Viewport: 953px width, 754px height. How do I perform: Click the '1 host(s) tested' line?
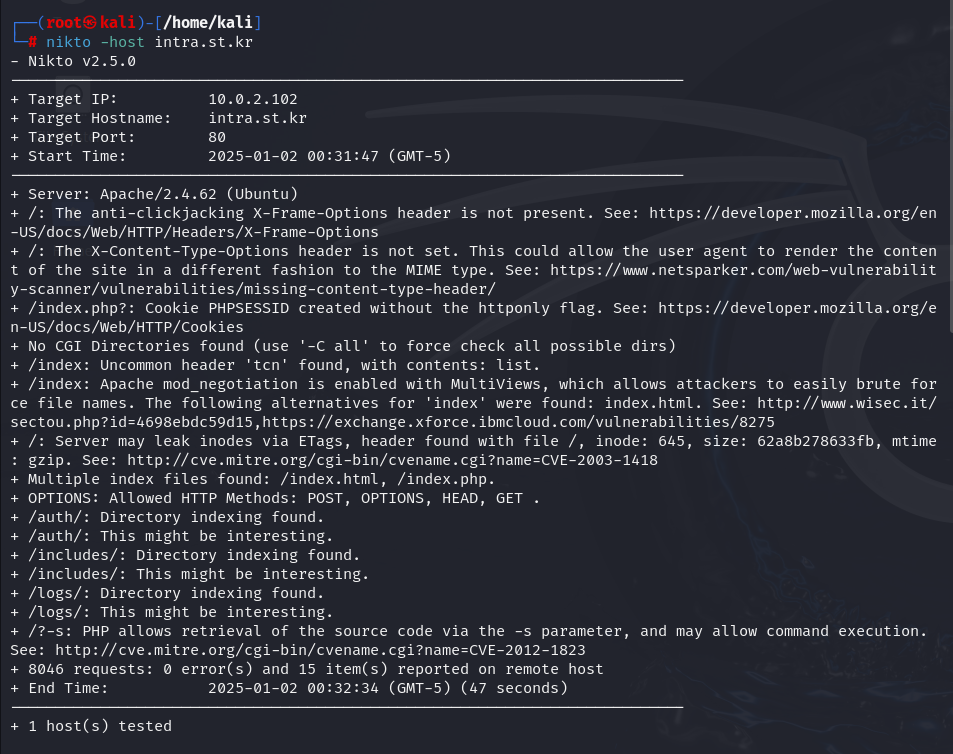click(x=91, y=726)
